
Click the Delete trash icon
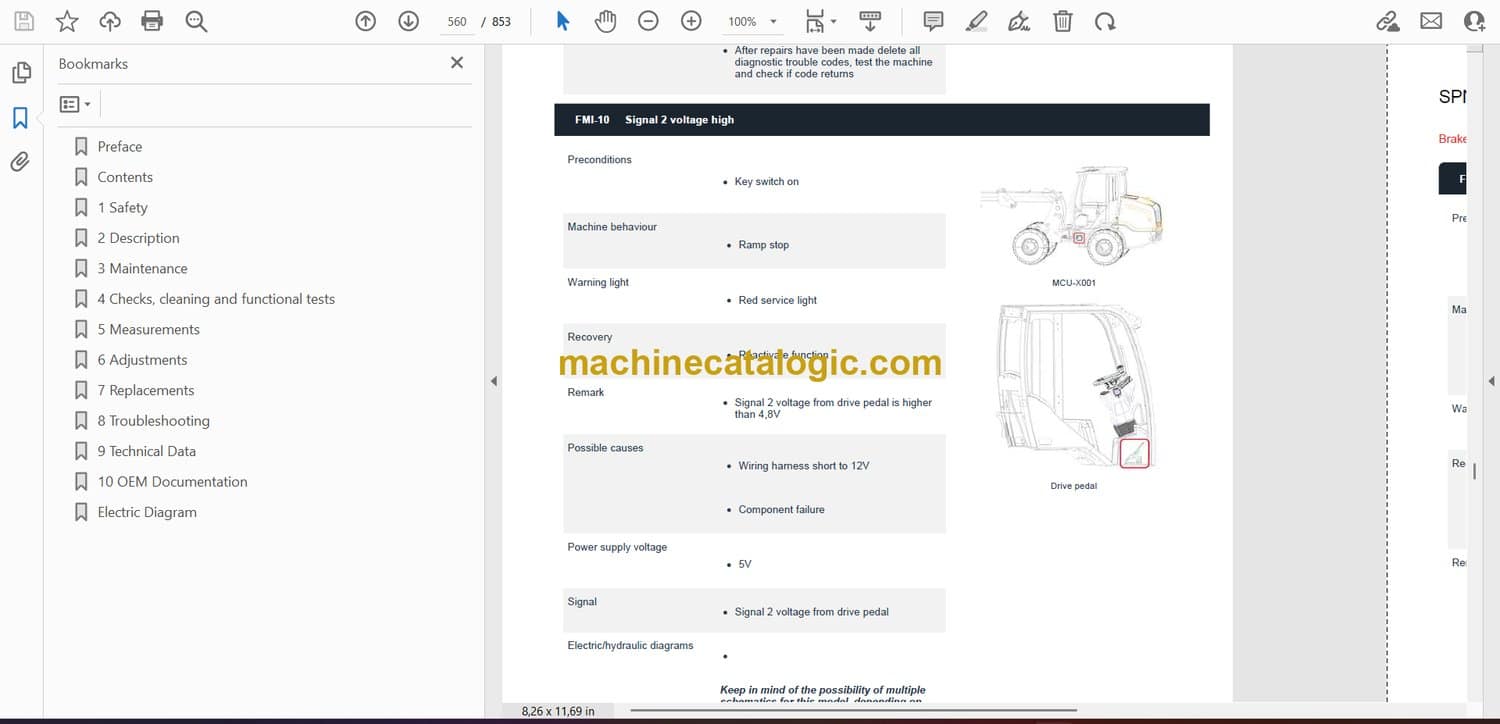1063,21
